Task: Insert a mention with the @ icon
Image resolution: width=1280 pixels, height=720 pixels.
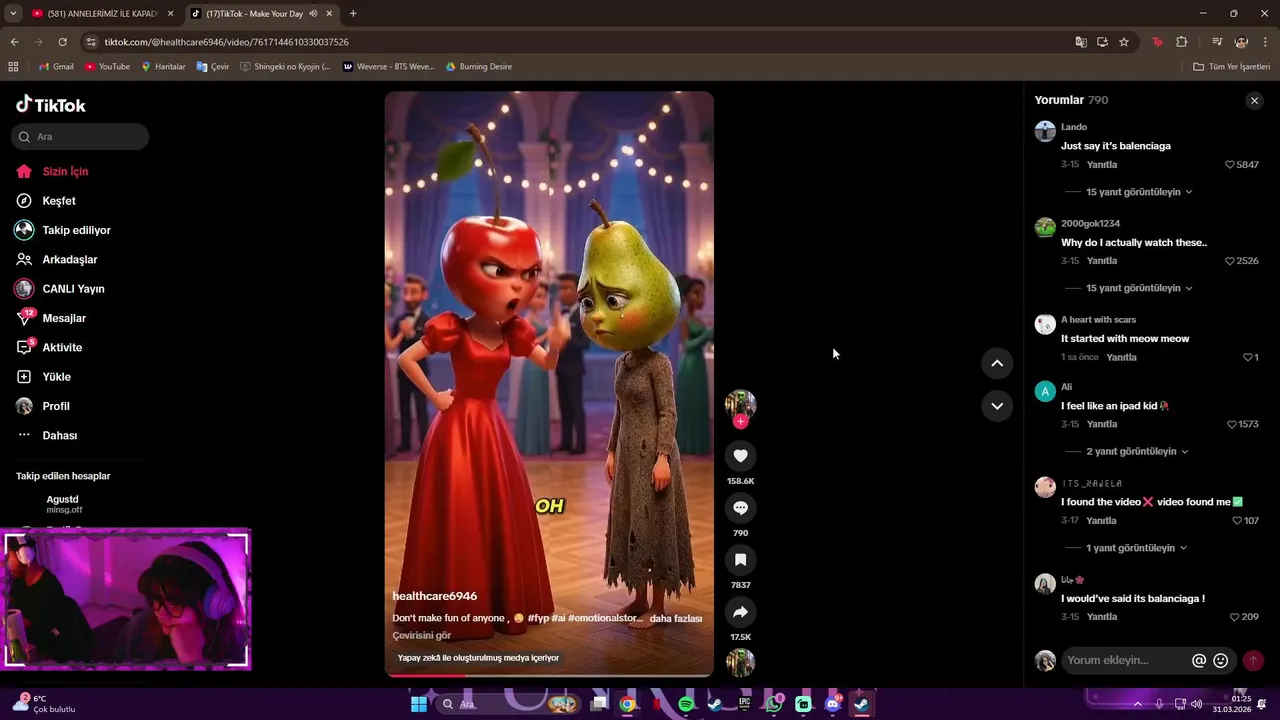Action: (x=1199, y=661)
